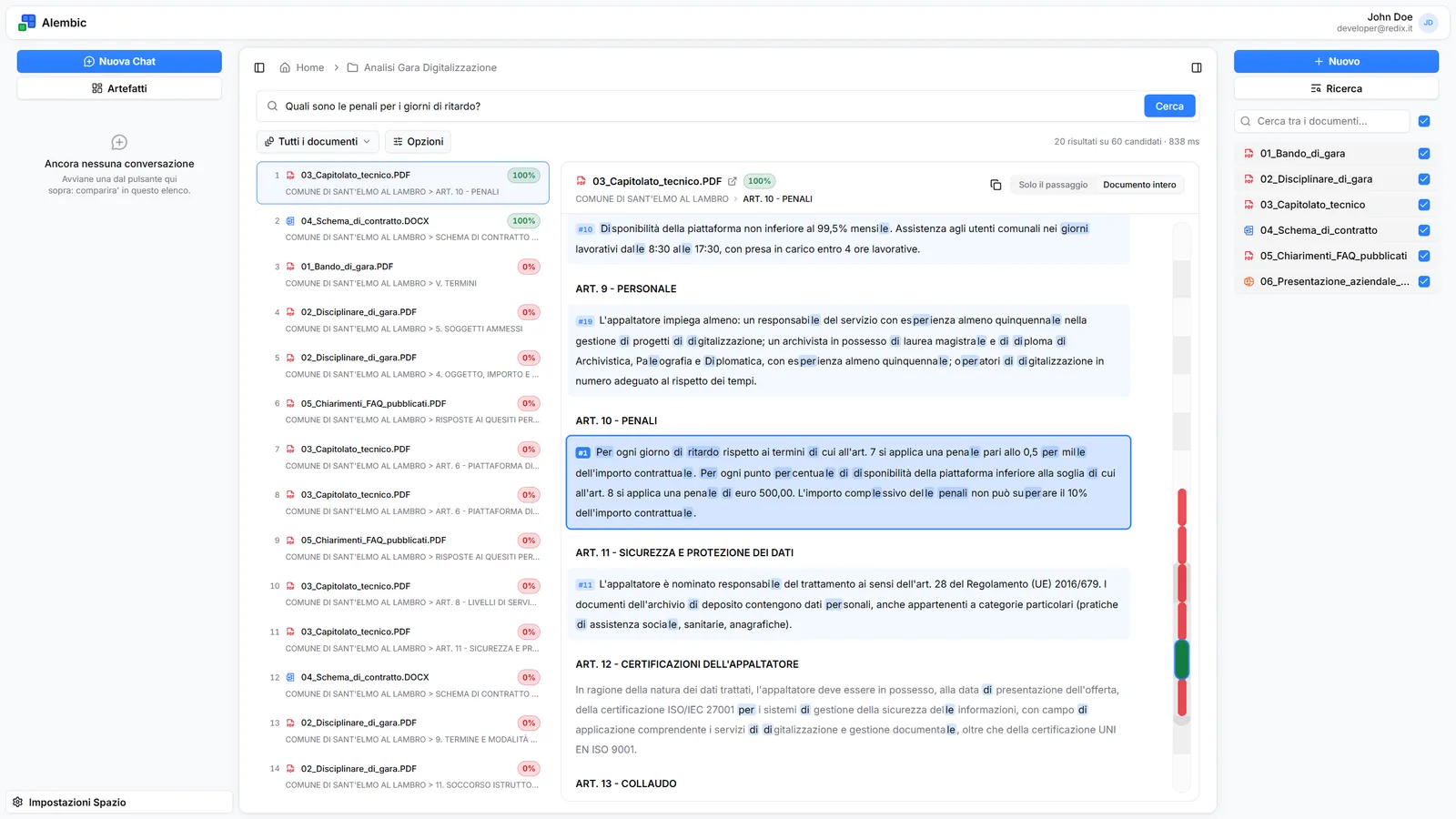Open Impostazioni Spazio
Image resolution: width=1456 pixels, height=819 pixels.
click(x=119, y=803)
